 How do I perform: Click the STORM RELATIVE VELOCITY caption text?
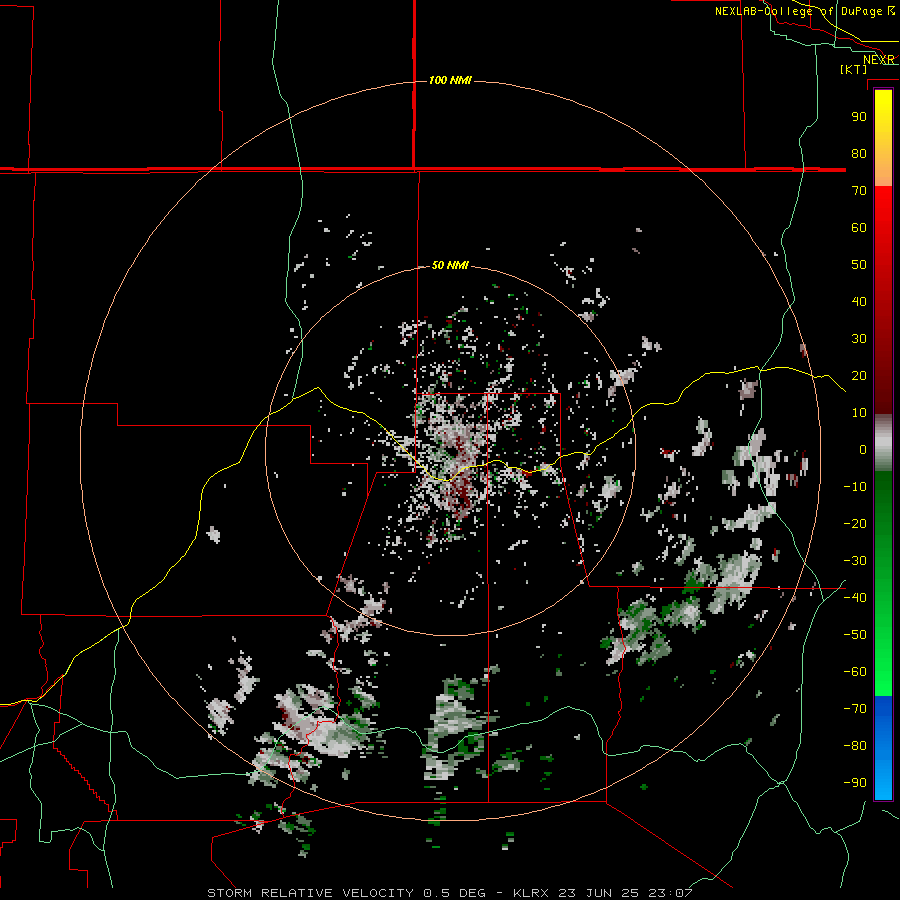310,893
